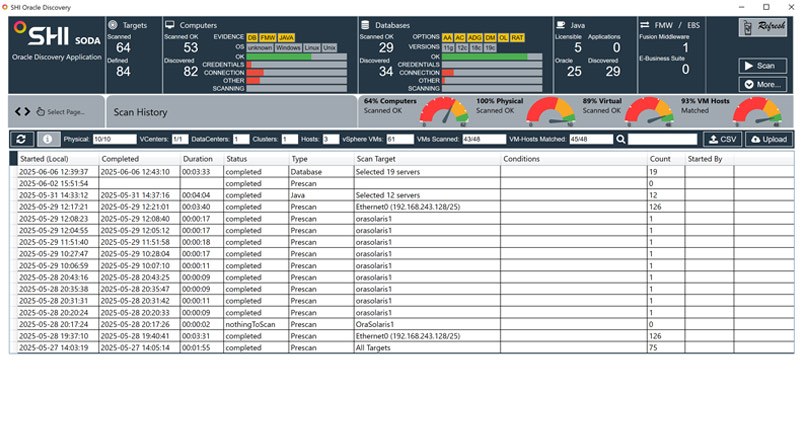Sort by Scan Target column header
The height and width of the screenshot is (438, 800).
[x=427, y=159]
